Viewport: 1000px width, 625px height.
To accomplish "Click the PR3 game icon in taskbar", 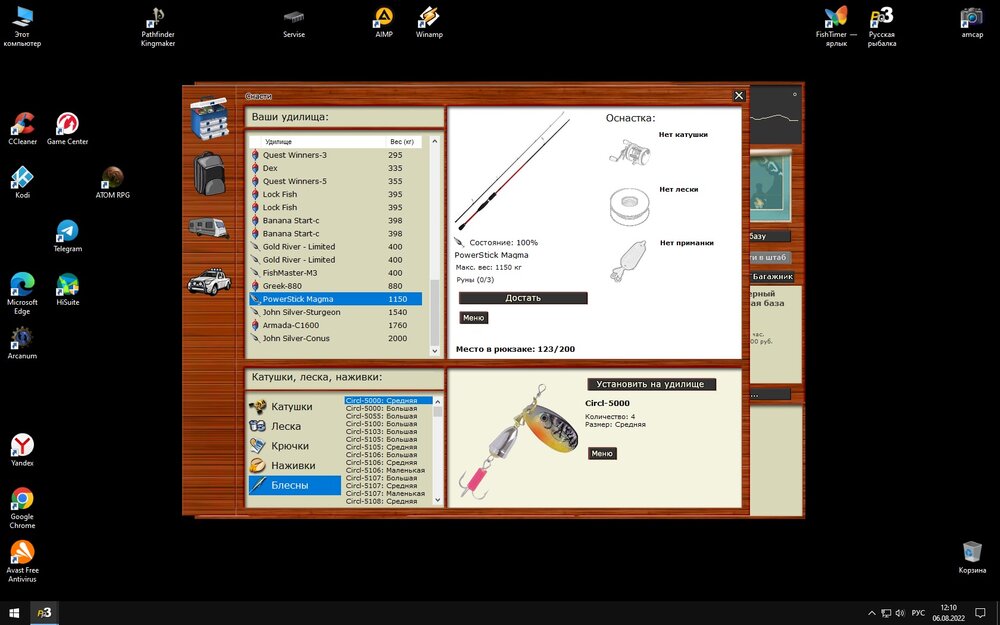I will (x=44, y=612).
